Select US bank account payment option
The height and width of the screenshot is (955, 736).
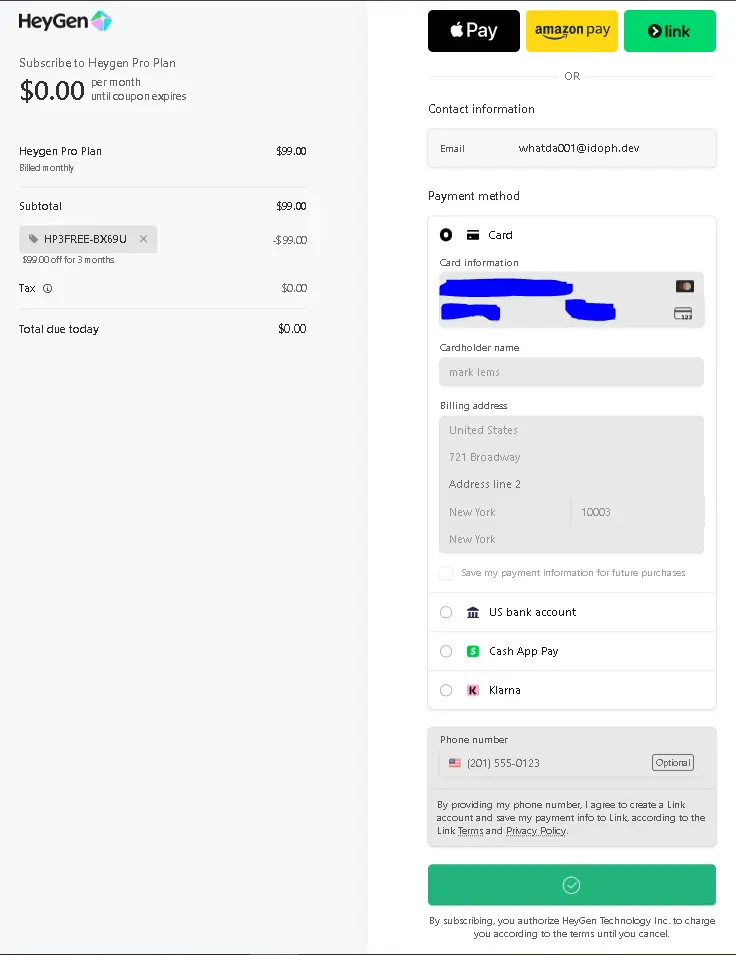tap(446, 612)
